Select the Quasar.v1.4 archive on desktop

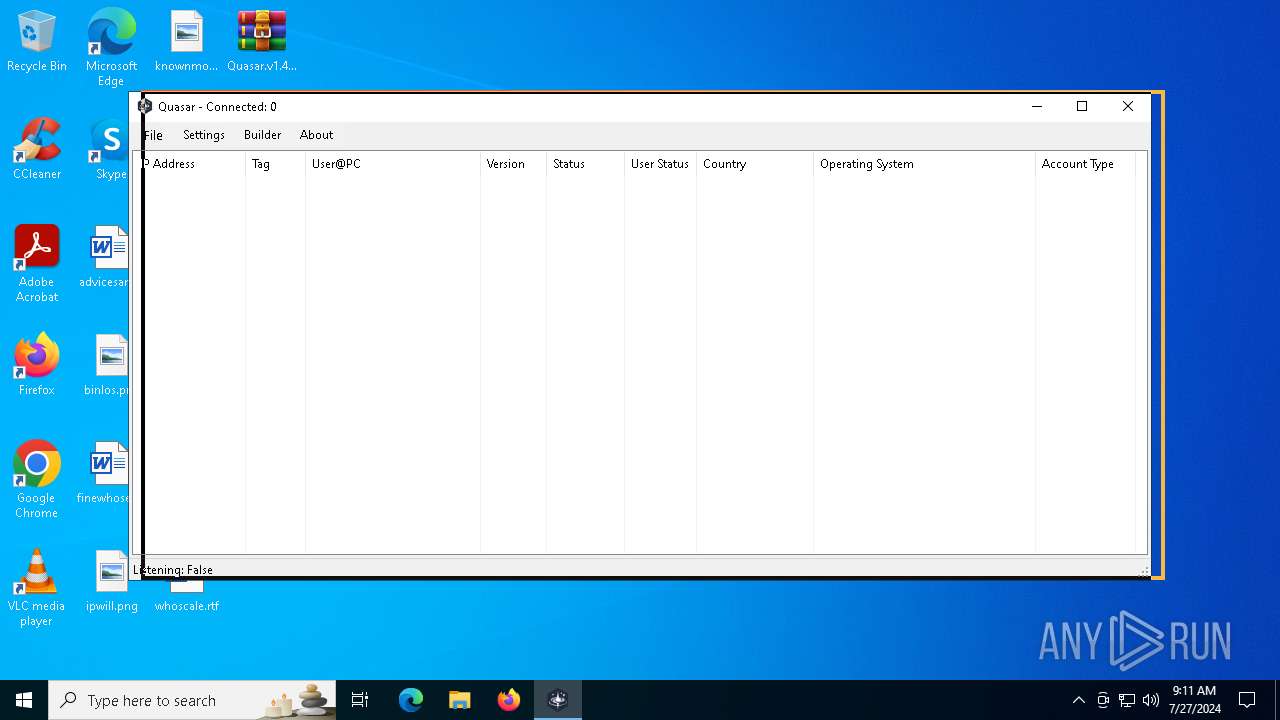point(262,42)
